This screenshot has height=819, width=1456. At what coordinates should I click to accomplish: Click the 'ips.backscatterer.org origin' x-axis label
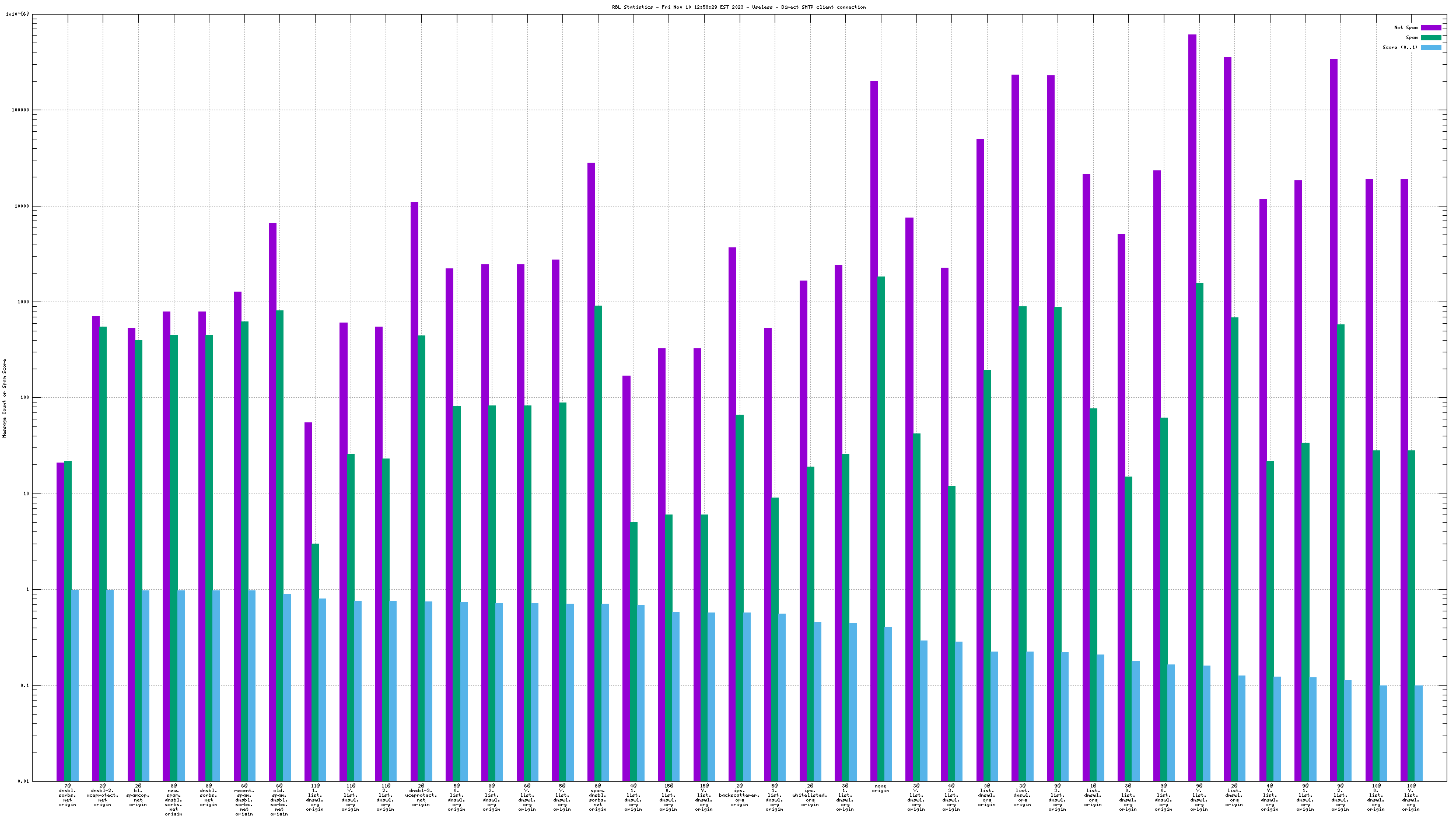(x=739, y=795)
